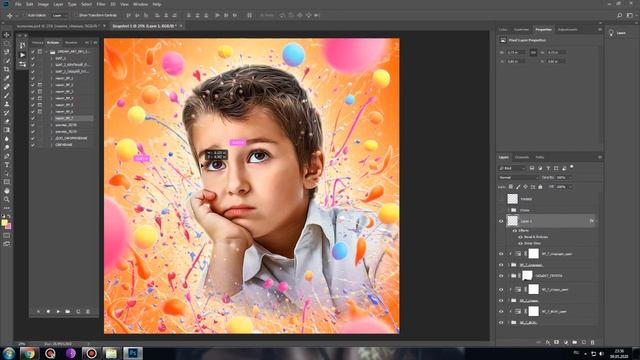
Task: Select the Blur tool
Action: click(x=7, y=139)
